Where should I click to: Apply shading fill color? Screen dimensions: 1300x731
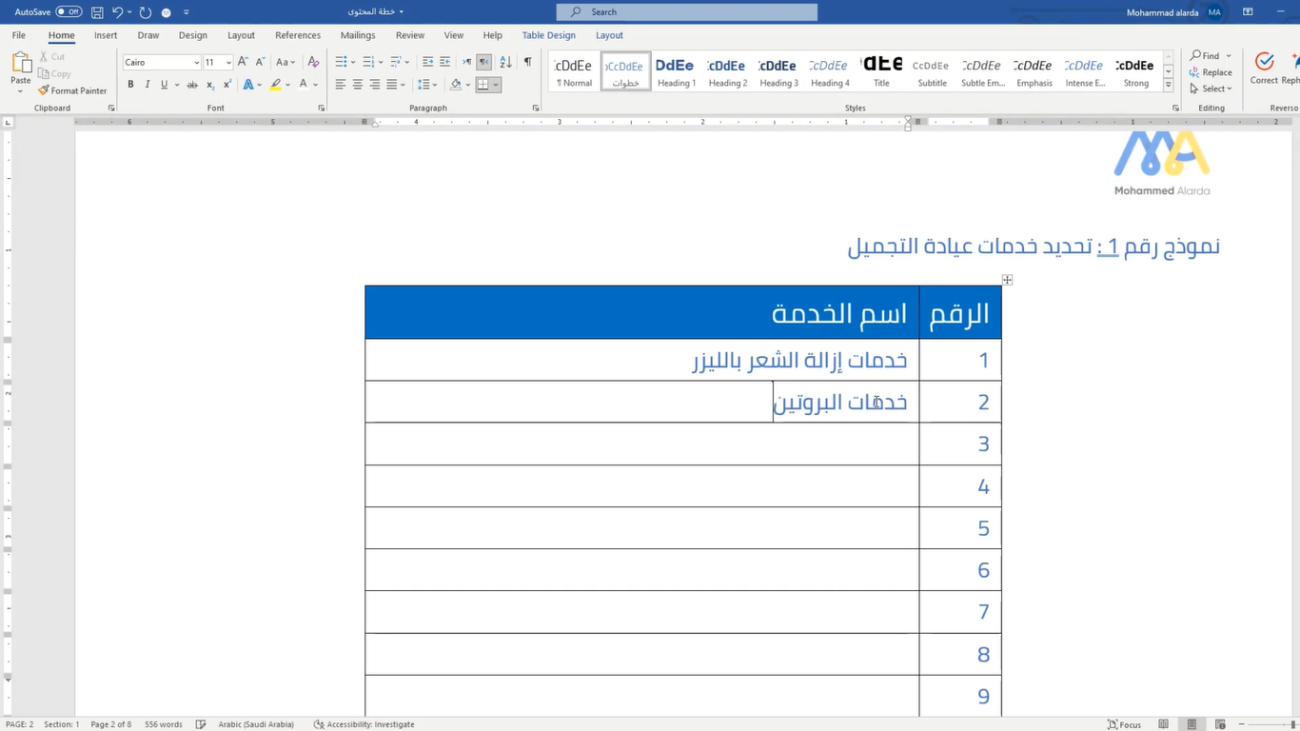pos(456,85)
